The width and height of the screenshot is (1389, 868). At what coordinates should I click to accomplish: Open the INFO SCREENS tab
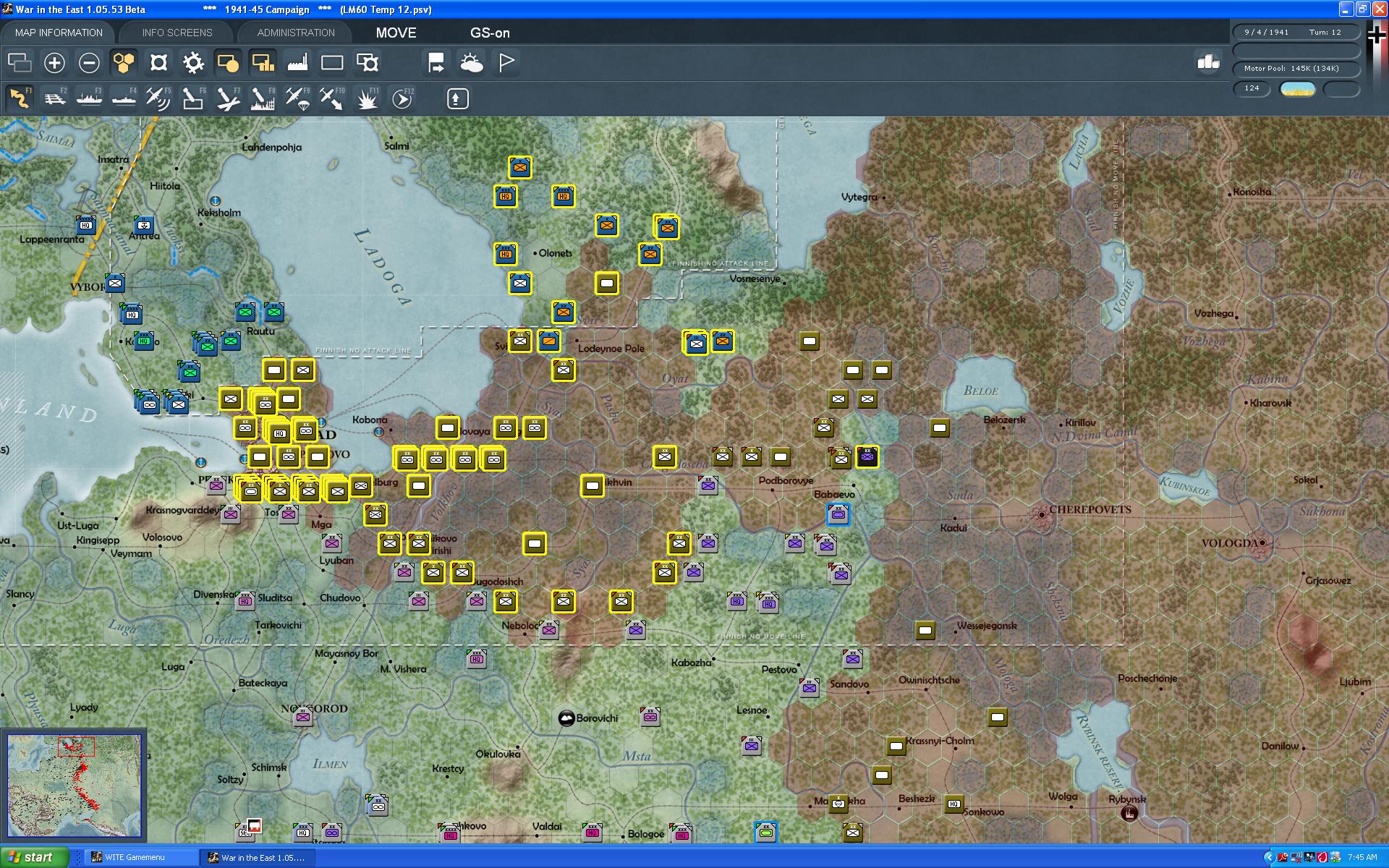click(x=177, y=33)
